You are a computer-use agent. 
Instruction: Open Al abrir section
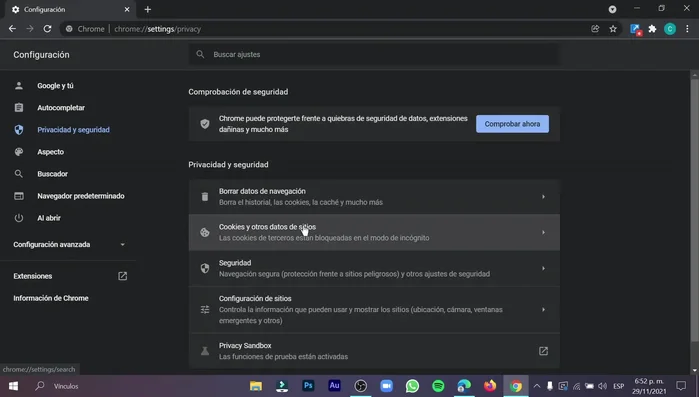tap(49, 218)
